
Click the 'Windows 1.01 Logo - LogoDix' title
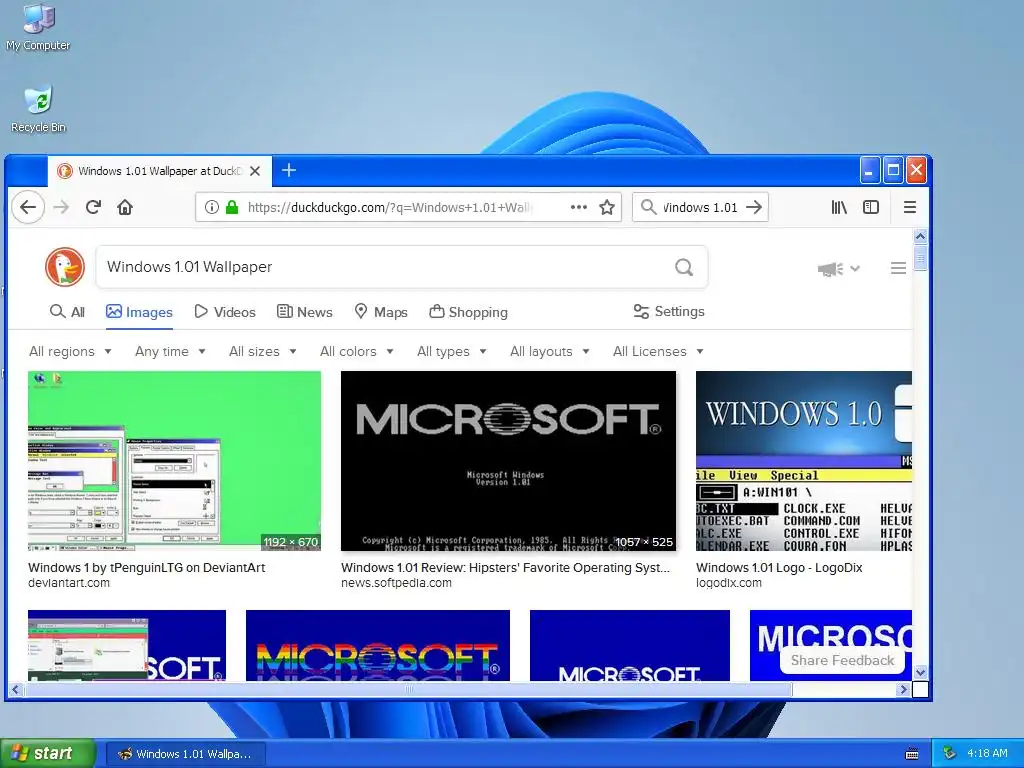[779, 568]
